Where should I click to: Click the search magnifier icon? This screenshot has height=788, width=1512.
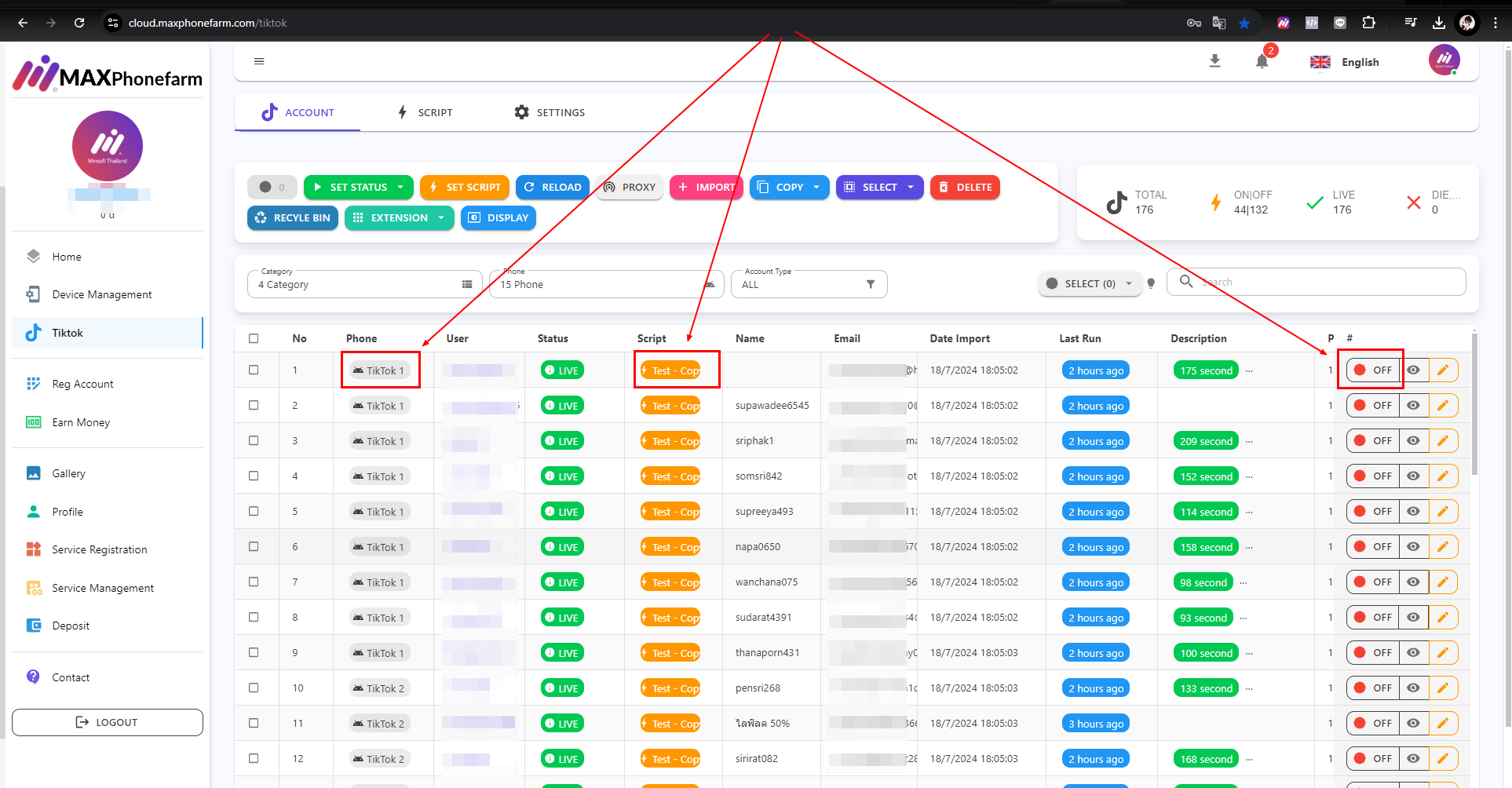(1186, 281)
